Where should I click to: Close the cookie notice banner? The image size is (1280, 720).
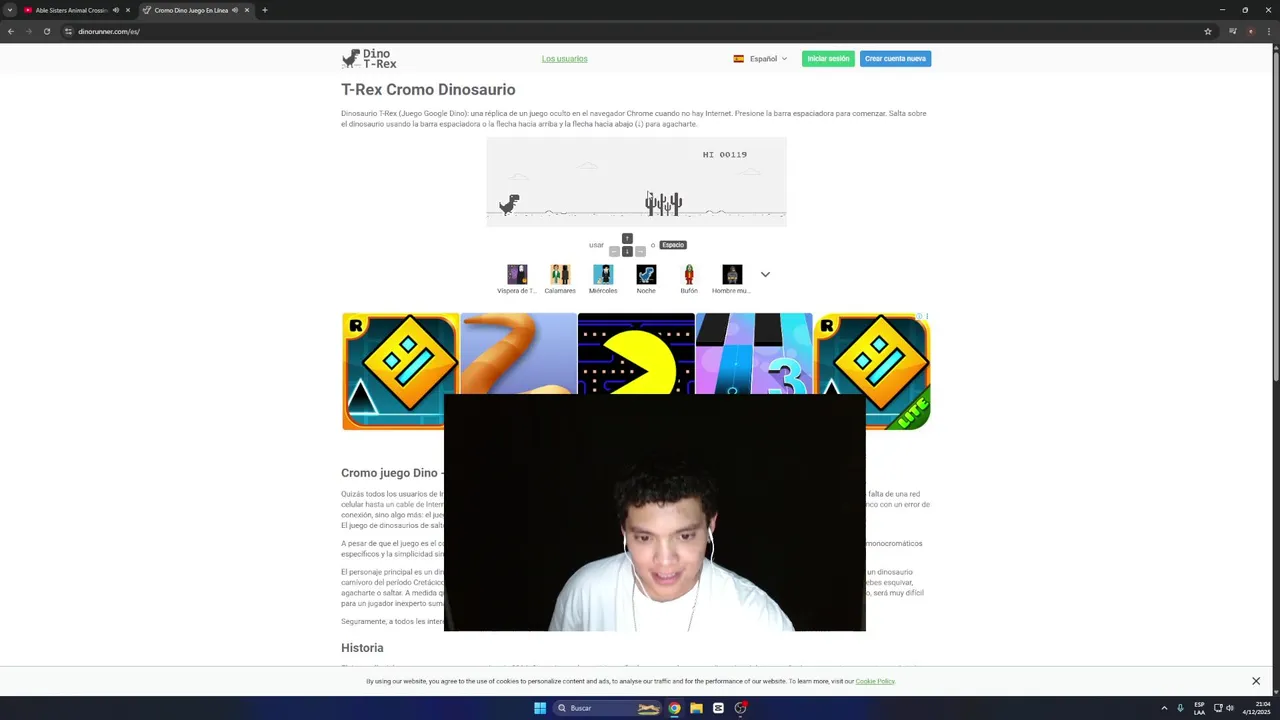1256,681
